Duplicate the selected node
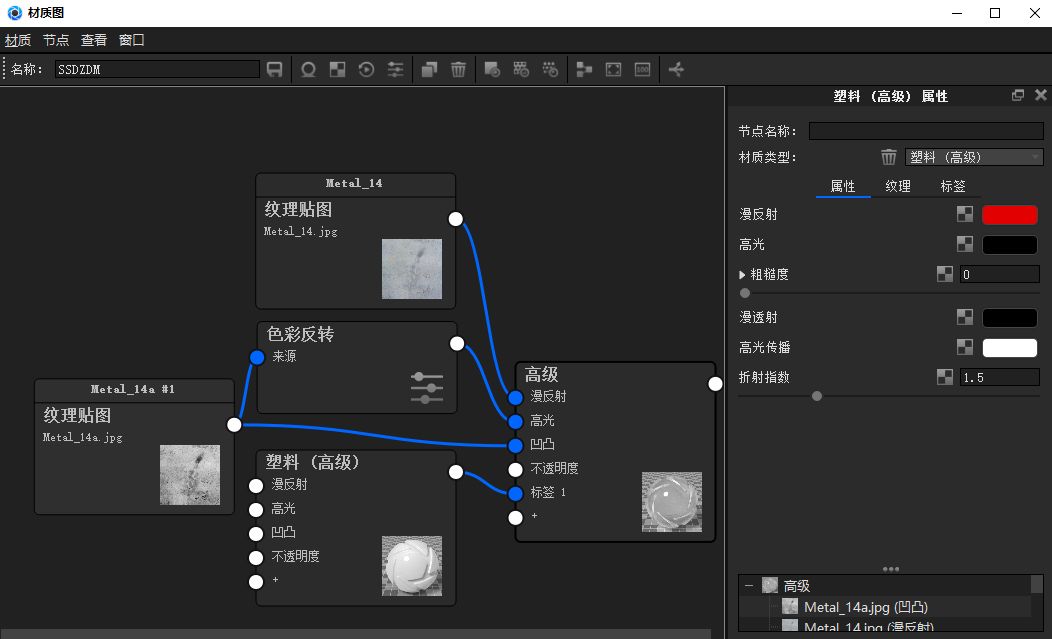The width and height of the screenshot is (1052, 639). coord(429,69)
